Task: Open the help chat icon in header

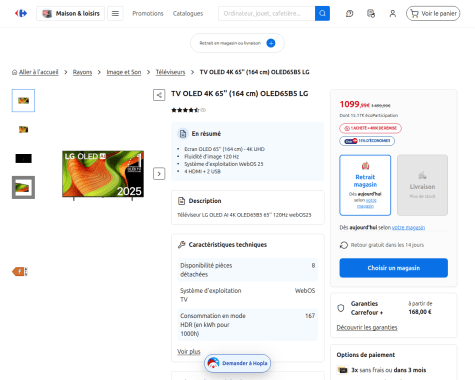Action: 349,13
